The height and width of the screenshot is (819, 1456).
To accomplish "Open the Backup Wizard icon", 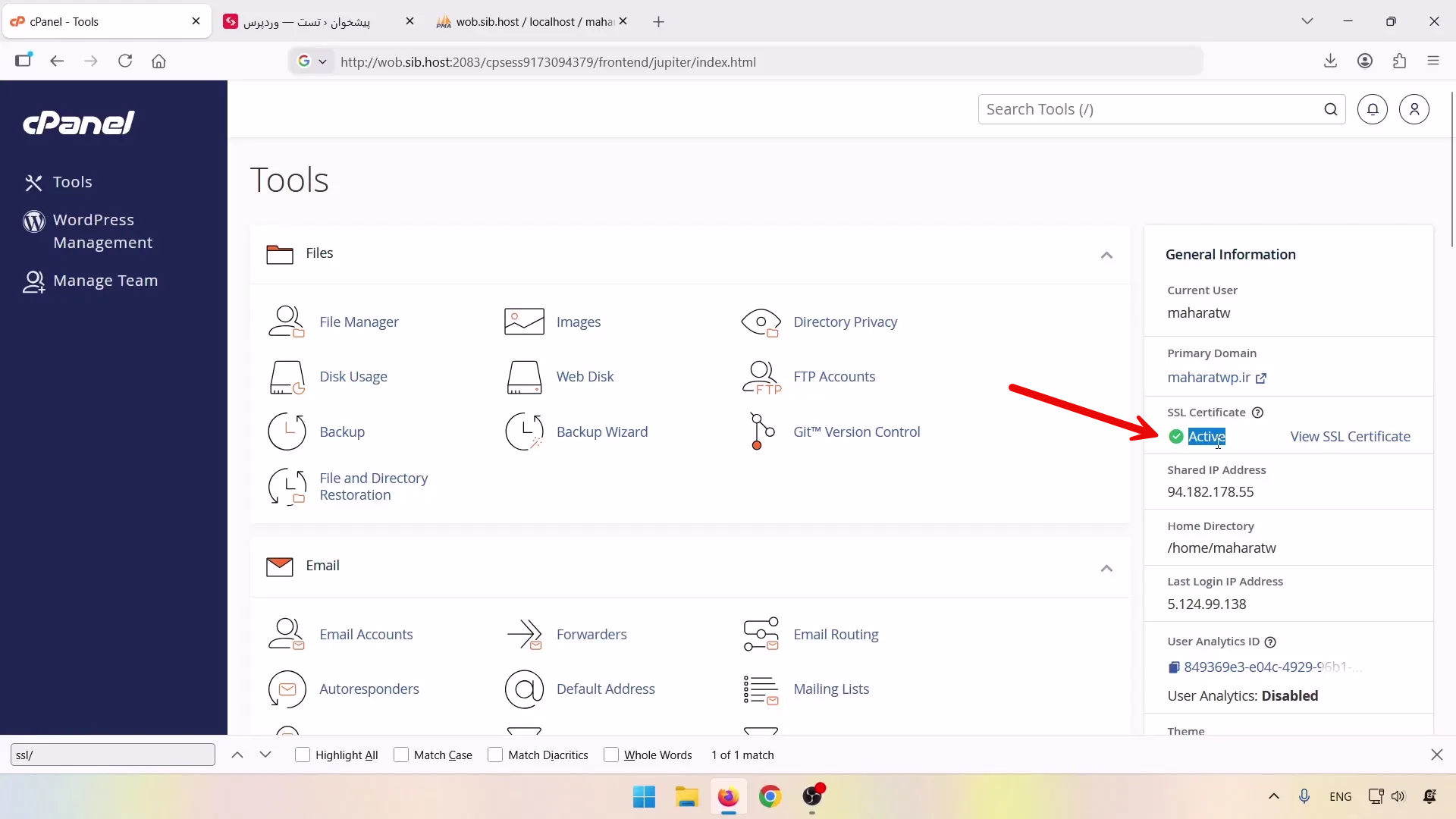I will pyautogui.click(x=524, y=431).
